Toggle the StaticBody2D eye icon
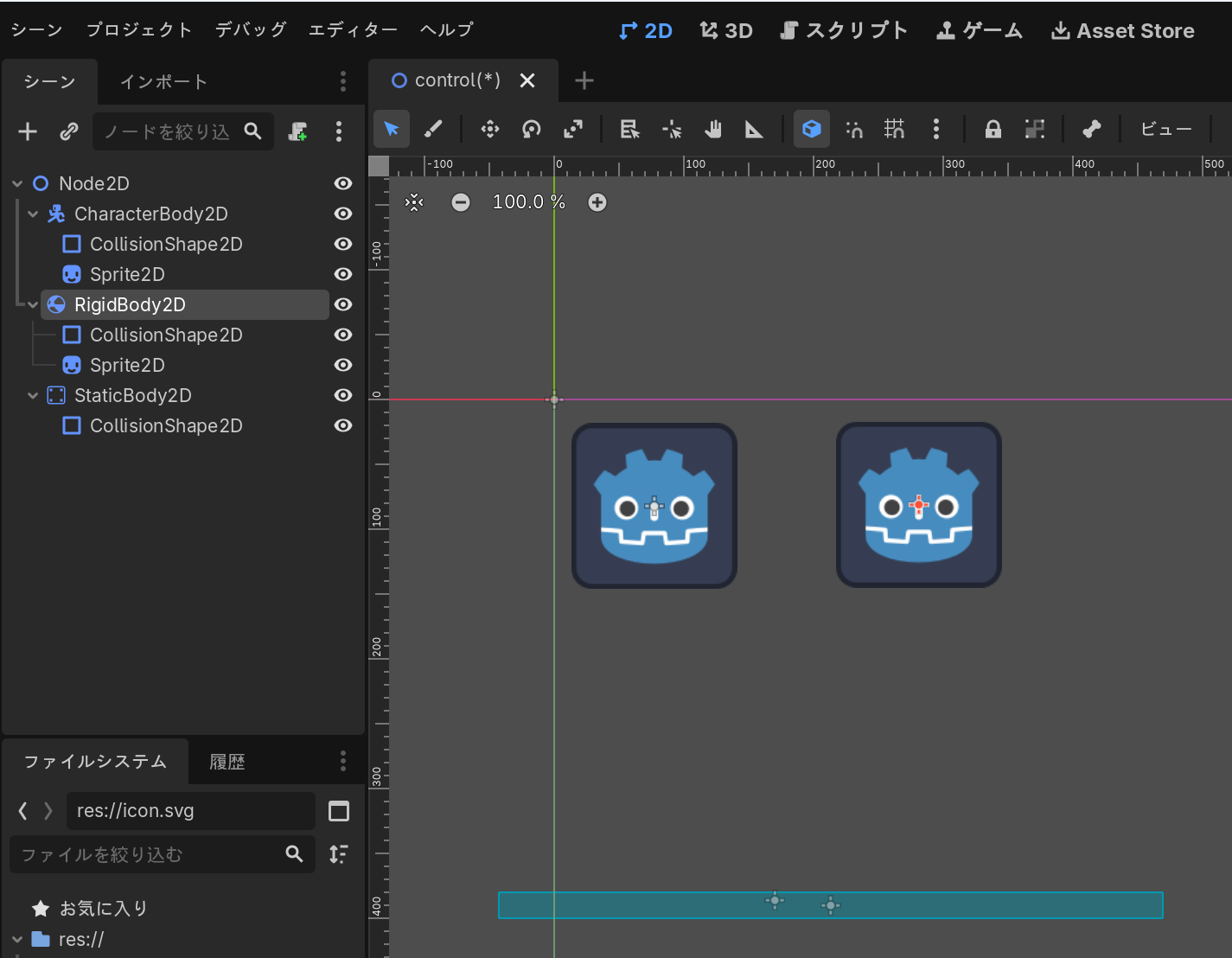 (x=343, y=395)
